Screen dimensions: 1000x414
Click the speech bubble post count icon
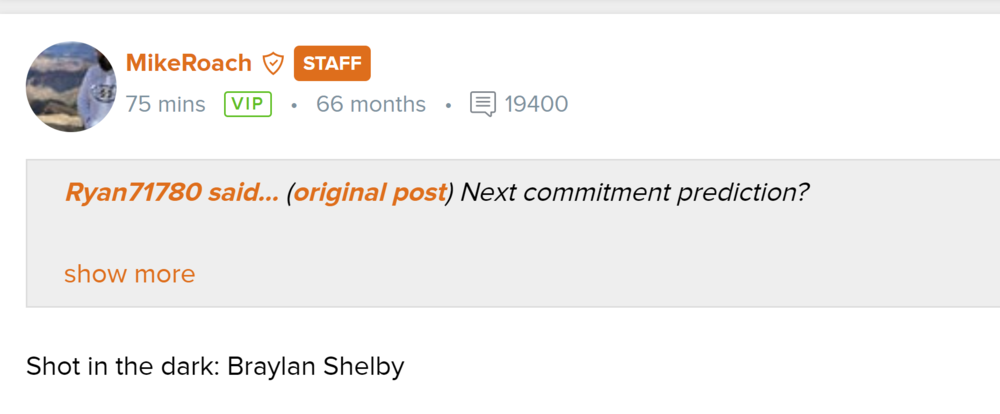point(483,104)
